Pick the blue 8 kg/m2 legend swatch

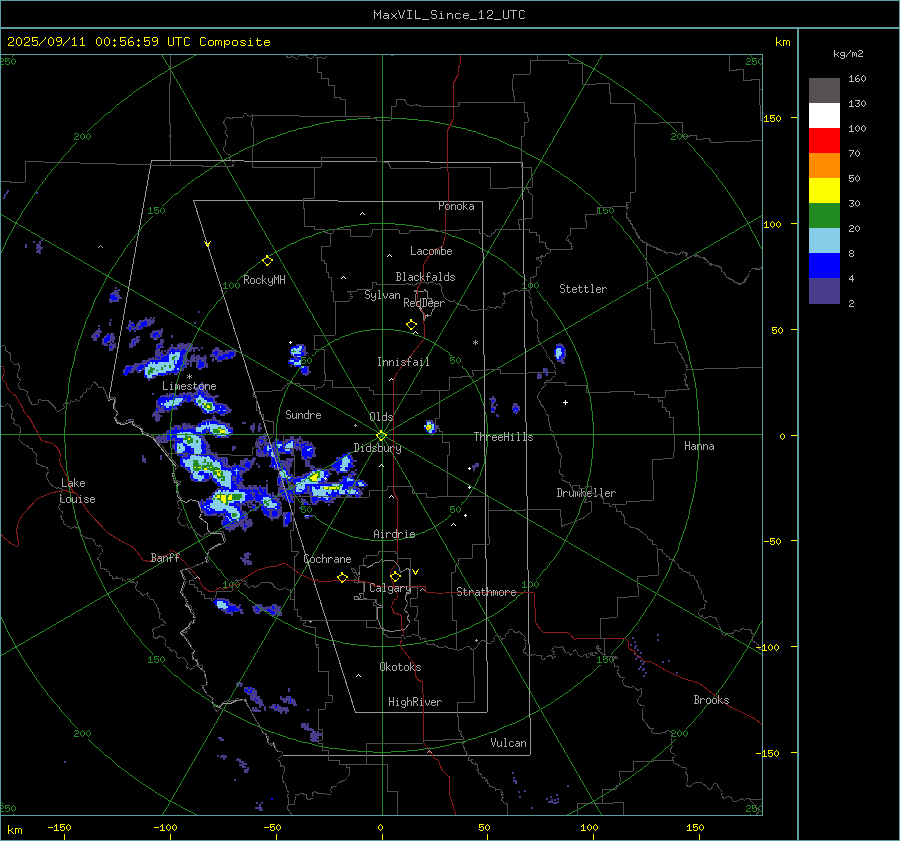coord(824,265)
